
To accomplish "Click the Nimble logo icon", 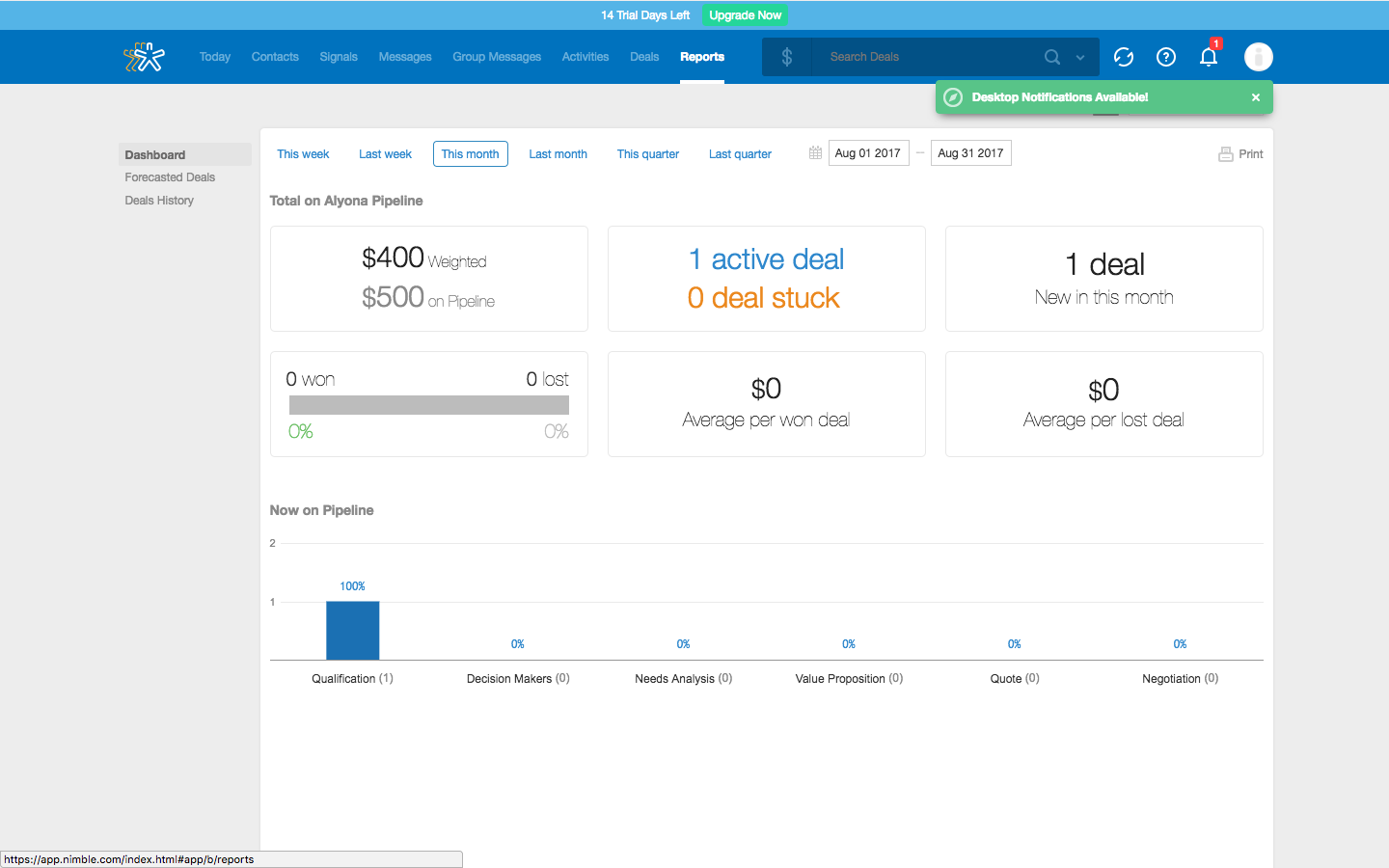I will [144, 57].
